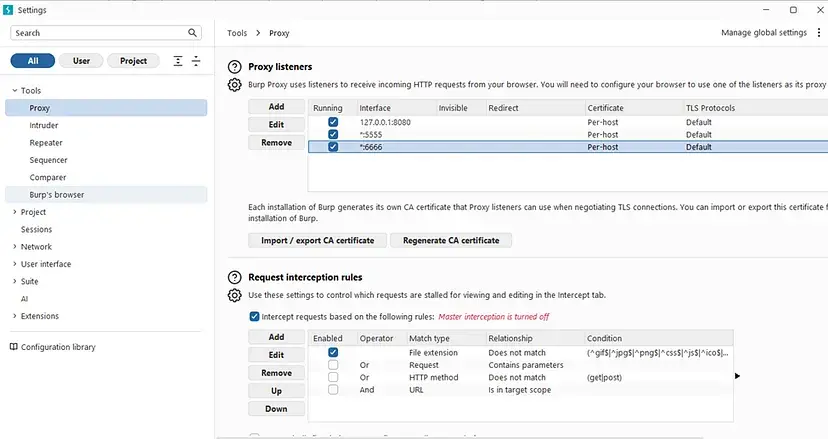
Task: Open the Manage global settings three-dot menu
Action: pyautogui.click(x=818, y=33)
